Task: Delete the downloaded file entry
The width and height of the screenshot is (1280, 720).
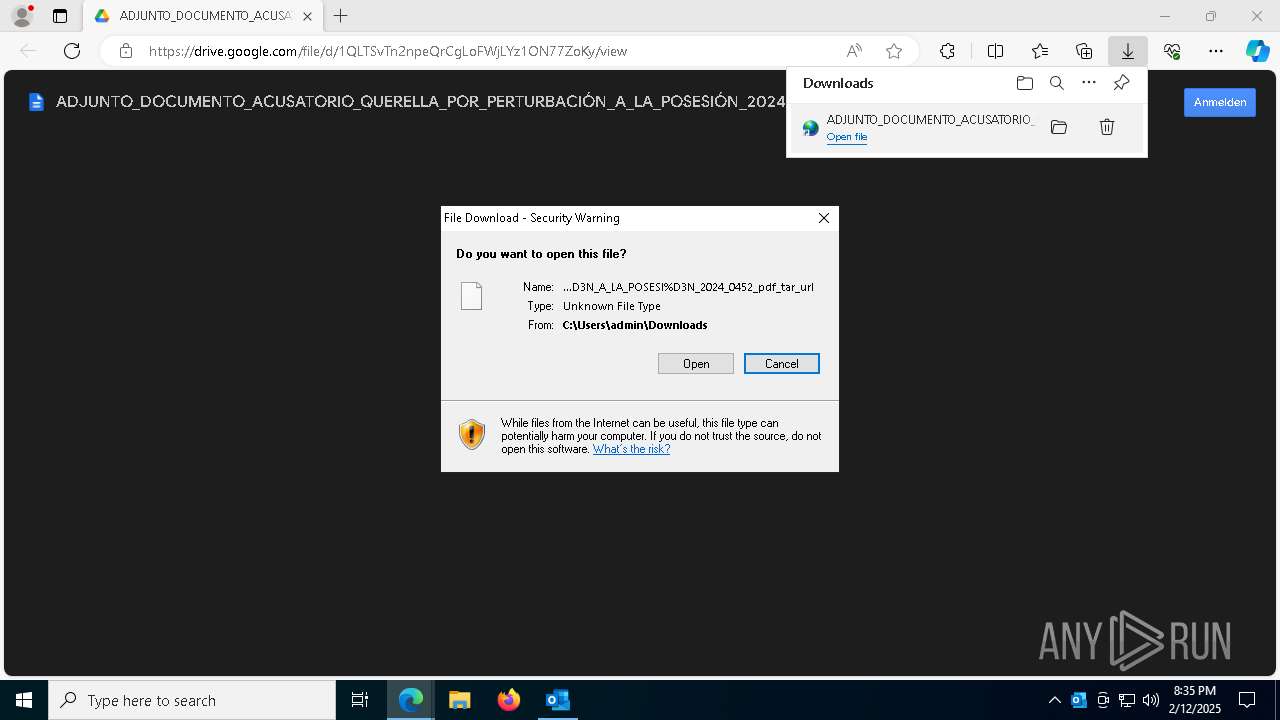Action: point(1107,127)
